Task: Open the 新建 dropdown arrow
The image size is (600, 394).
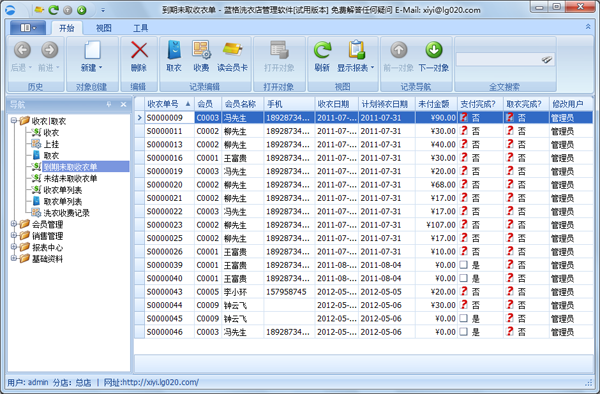Action: pos(101,68)
